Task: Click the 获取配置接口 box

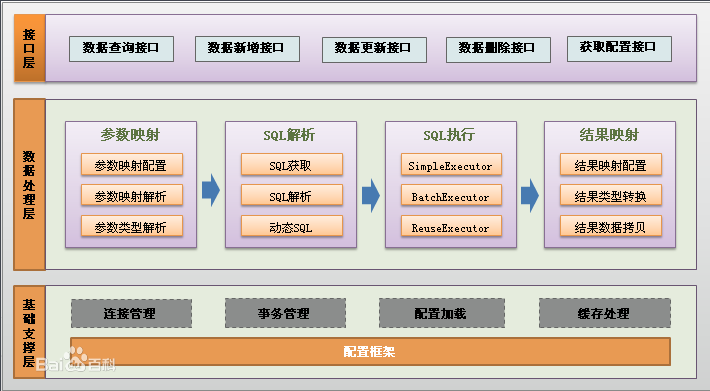Action: tap(619, 49)
